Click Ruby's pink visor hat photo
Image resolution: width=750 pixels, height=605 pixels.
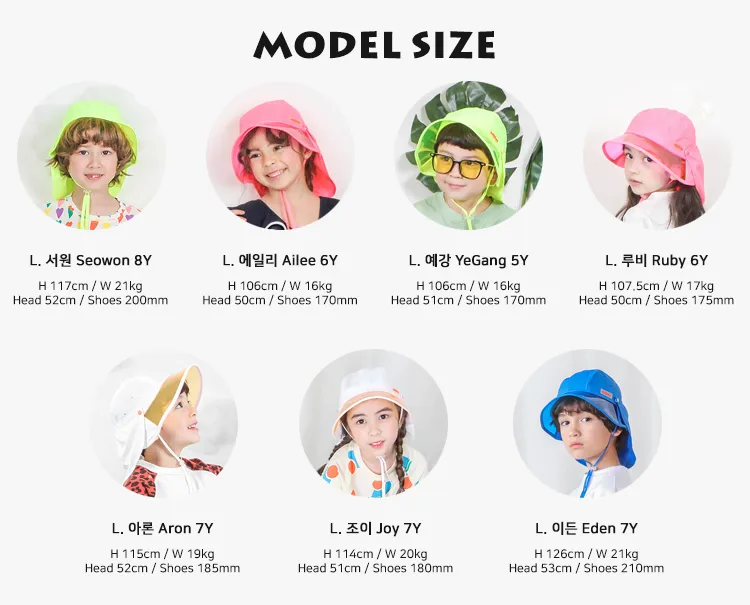(657, 155)
